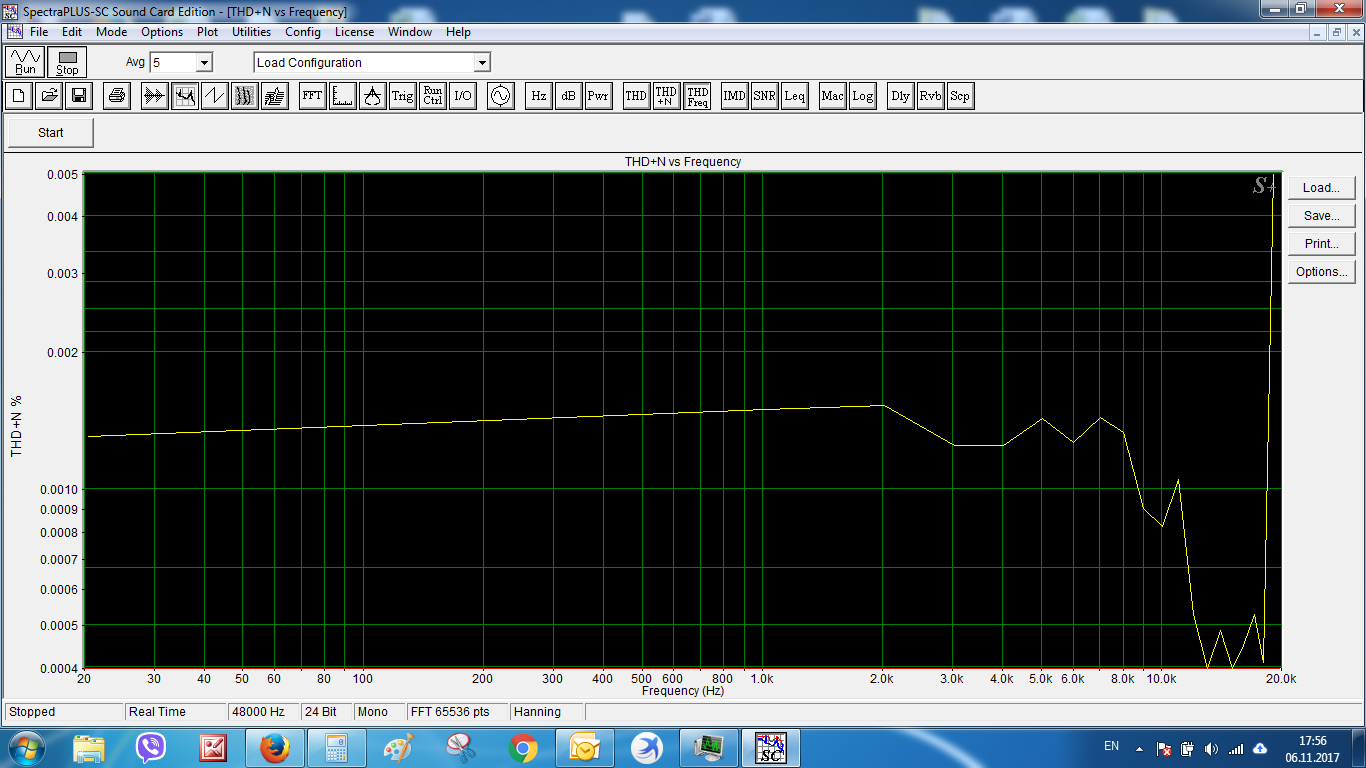This screenshot has height=768, width=1366.
Task: Open the volume icon in system tray
Action: pos(1212,748)
